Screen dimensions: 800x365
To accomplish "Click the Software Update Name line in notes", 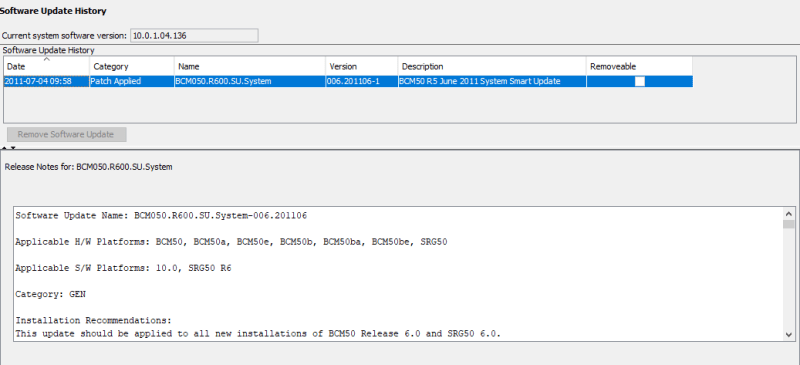I will pos(161,215).
